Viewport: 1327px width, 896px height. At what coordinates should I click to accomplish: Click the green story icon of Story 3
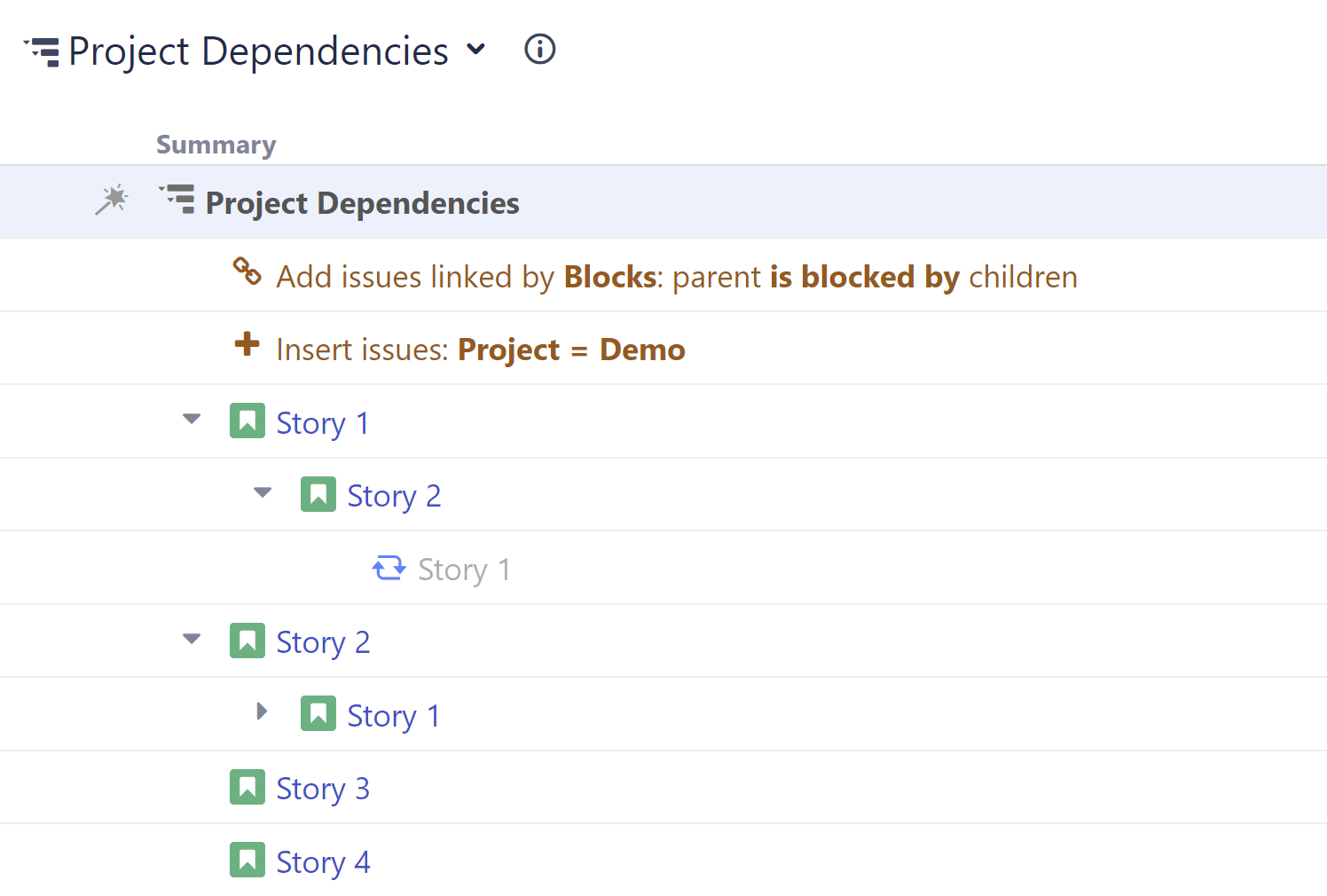coord(247,787)
